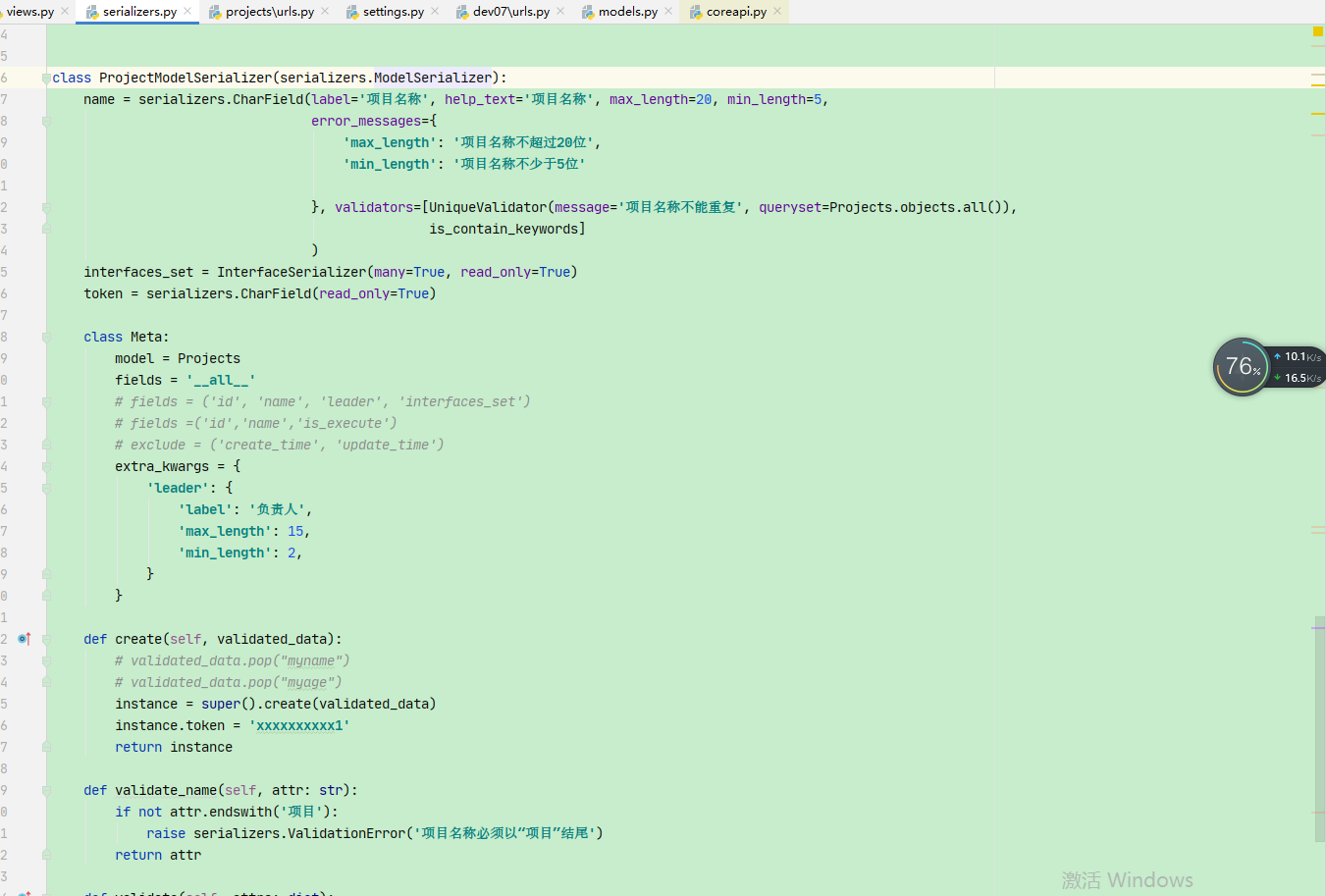Switch to the settings.py tab
This screenshot has width=1326, height=896.
[x=394, y=12]
